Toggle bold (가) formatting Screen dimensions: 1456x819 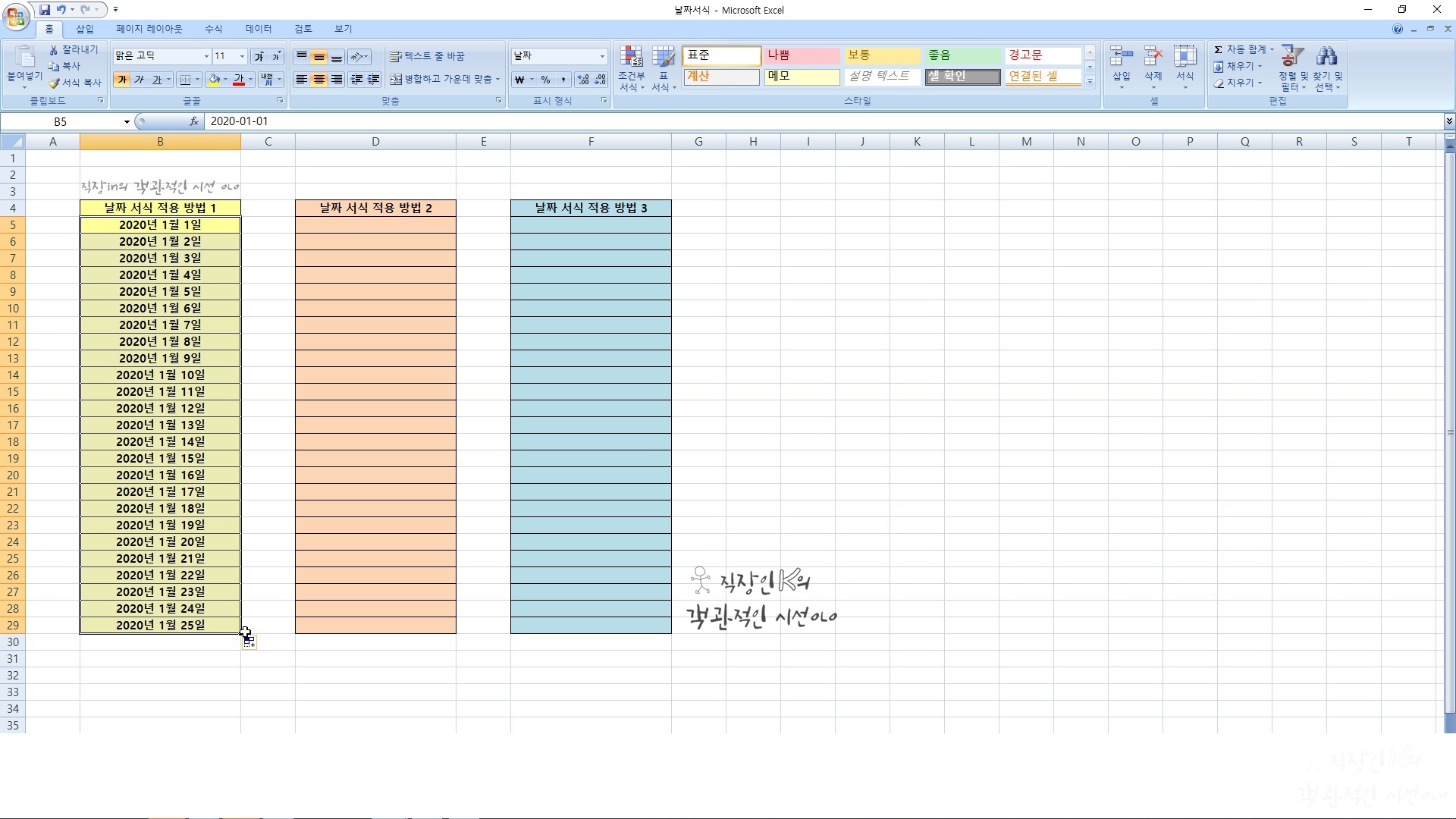pos(121,80)
